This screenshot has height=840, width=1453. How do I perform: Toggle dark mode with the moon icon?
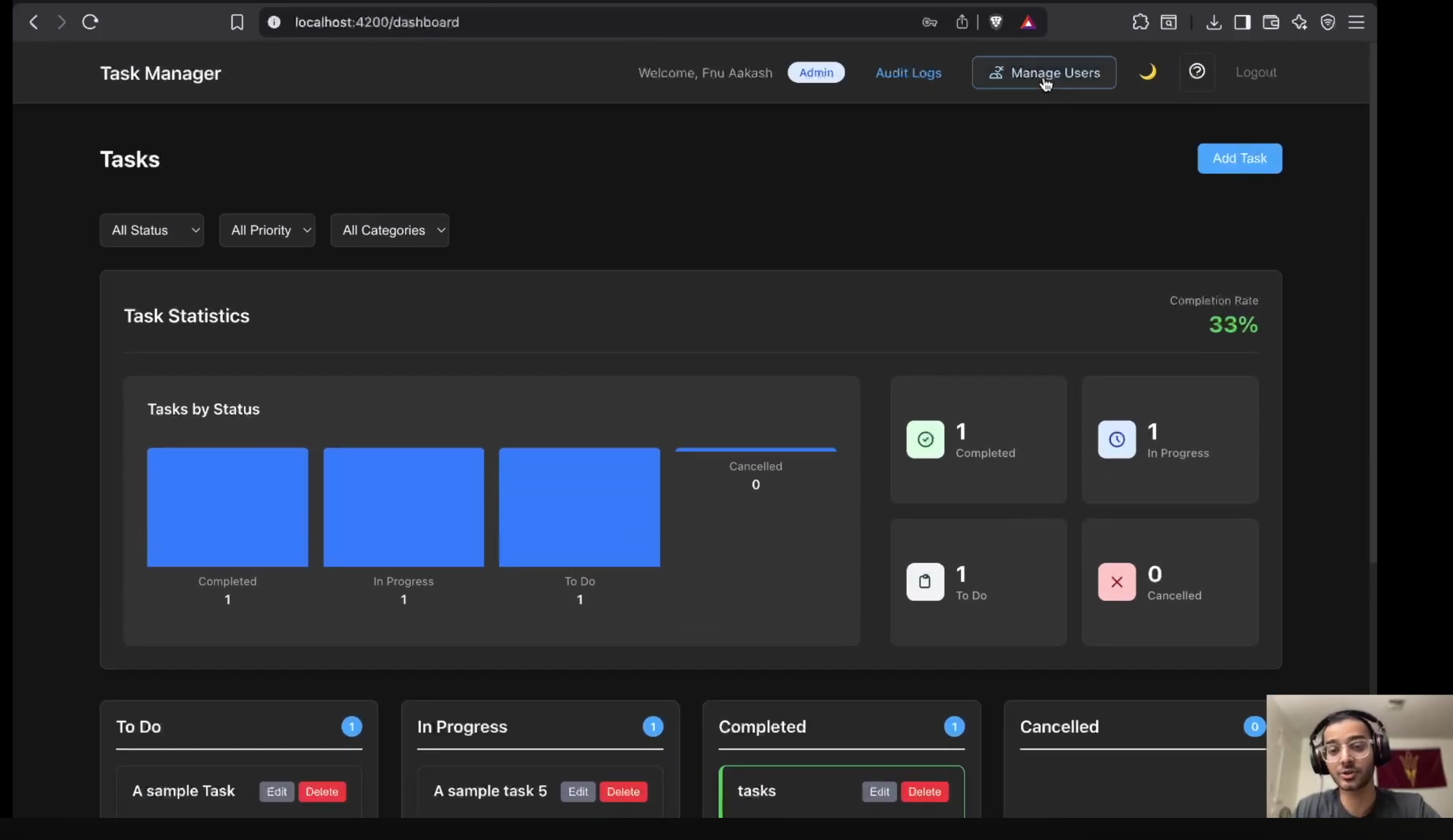(1148, 72)
